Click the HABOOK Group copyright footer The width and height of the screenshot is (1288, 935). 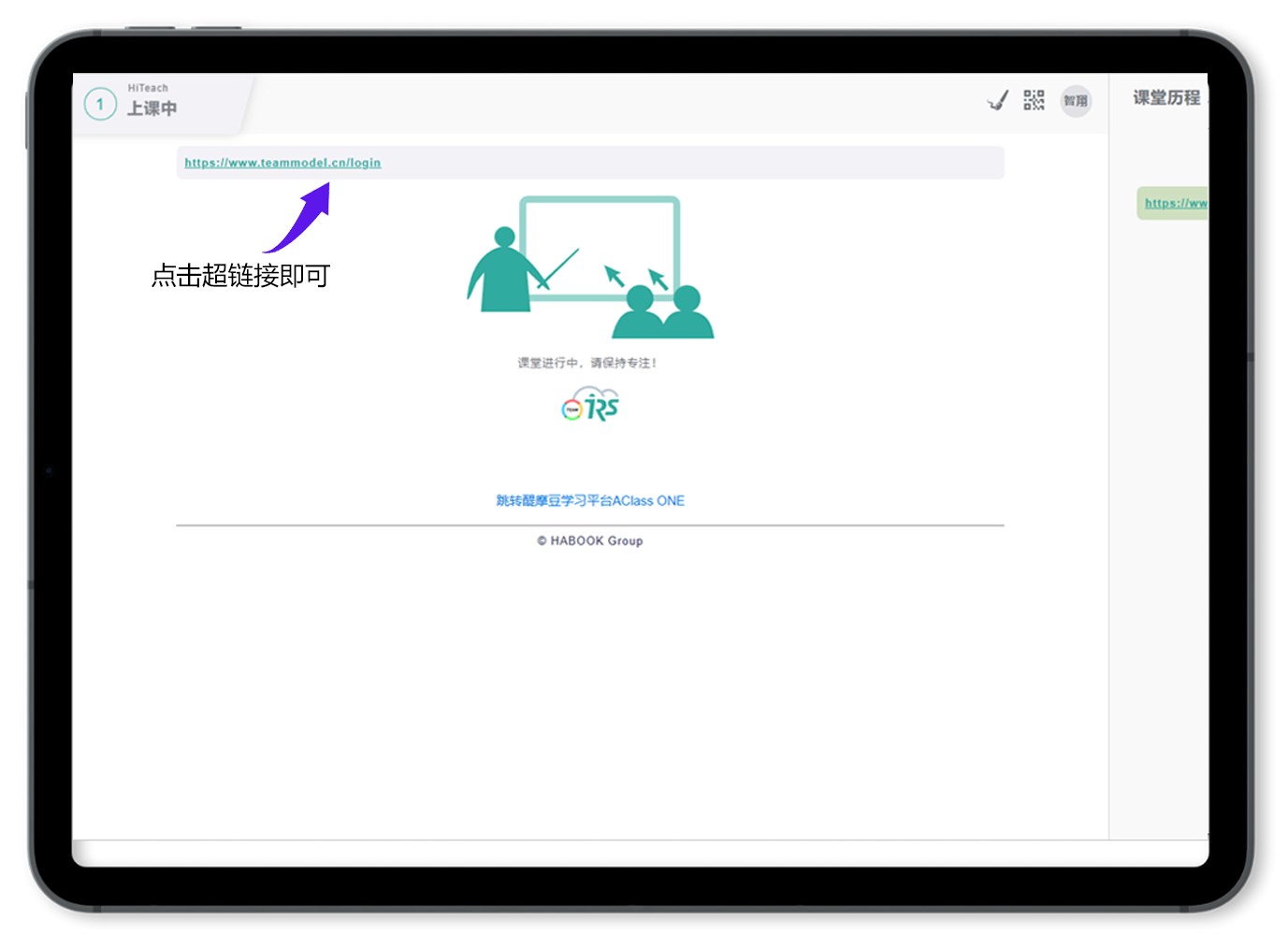(590, 541)
